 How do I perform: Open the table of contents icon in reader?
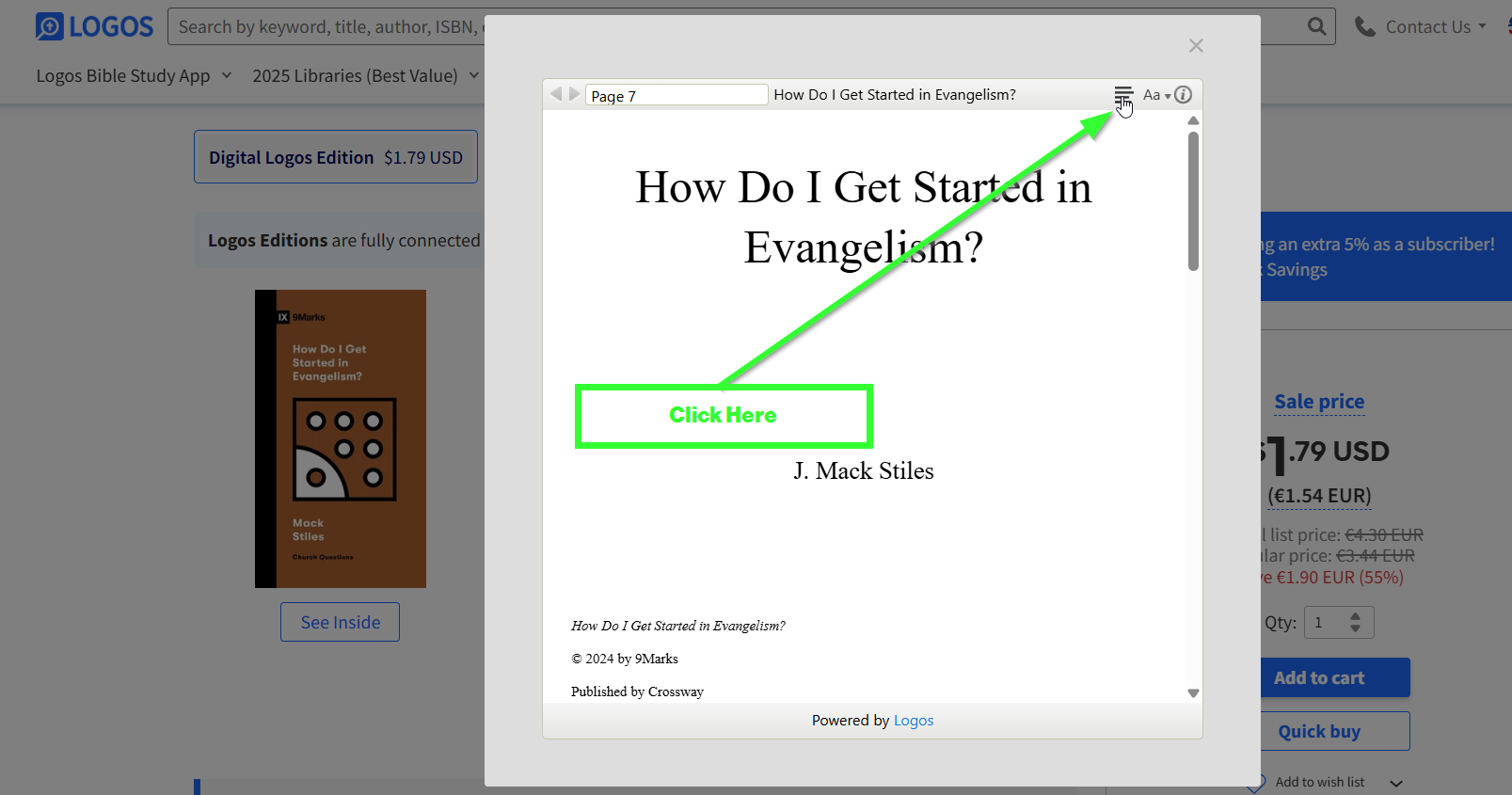[1123, 95]
